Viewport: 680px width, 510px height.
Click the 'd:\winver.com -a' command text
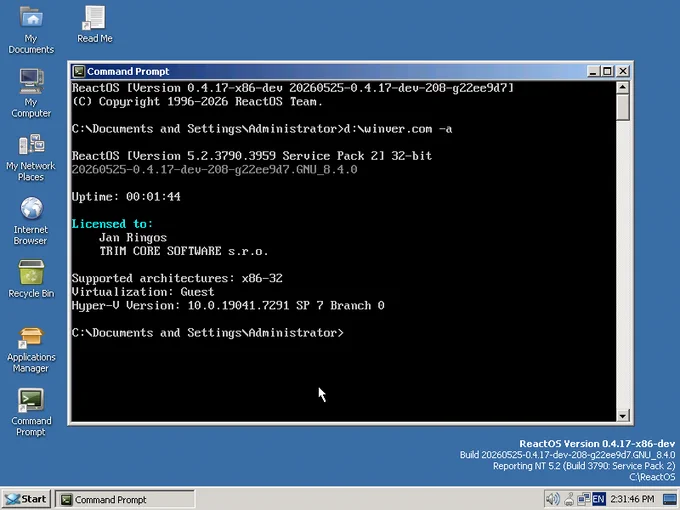[x=398, y=129]
